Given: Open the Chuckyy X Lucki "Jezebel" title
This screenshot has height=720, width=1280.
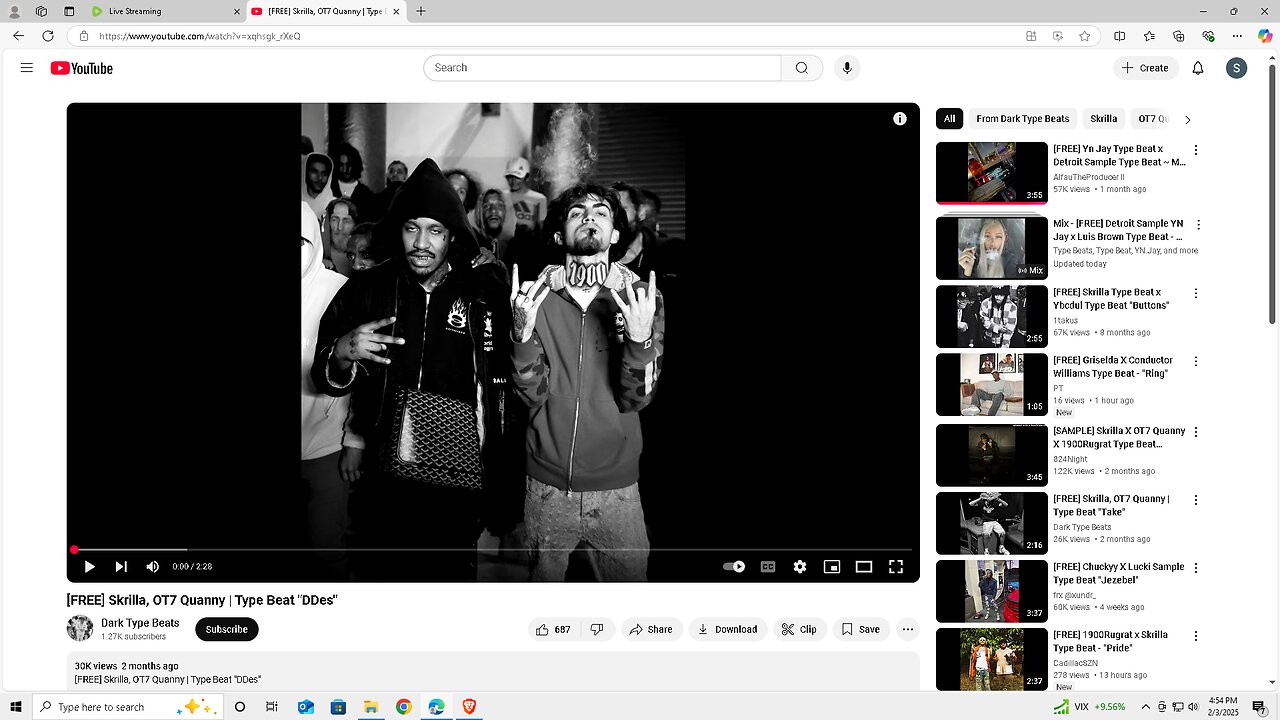Looking at the screenshot, I should click(1118, 573).
